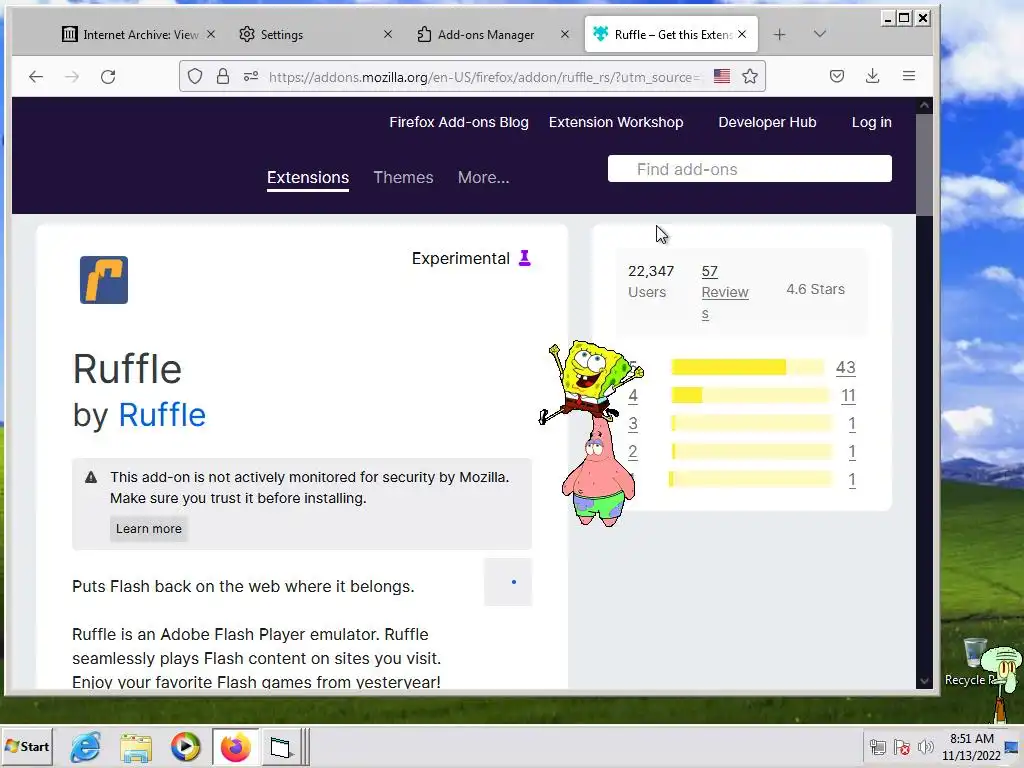The width and height of the screenshot is (1024, 768).
Task: Launch Internet Explorer from taskbar
Action: pos(86,746)
